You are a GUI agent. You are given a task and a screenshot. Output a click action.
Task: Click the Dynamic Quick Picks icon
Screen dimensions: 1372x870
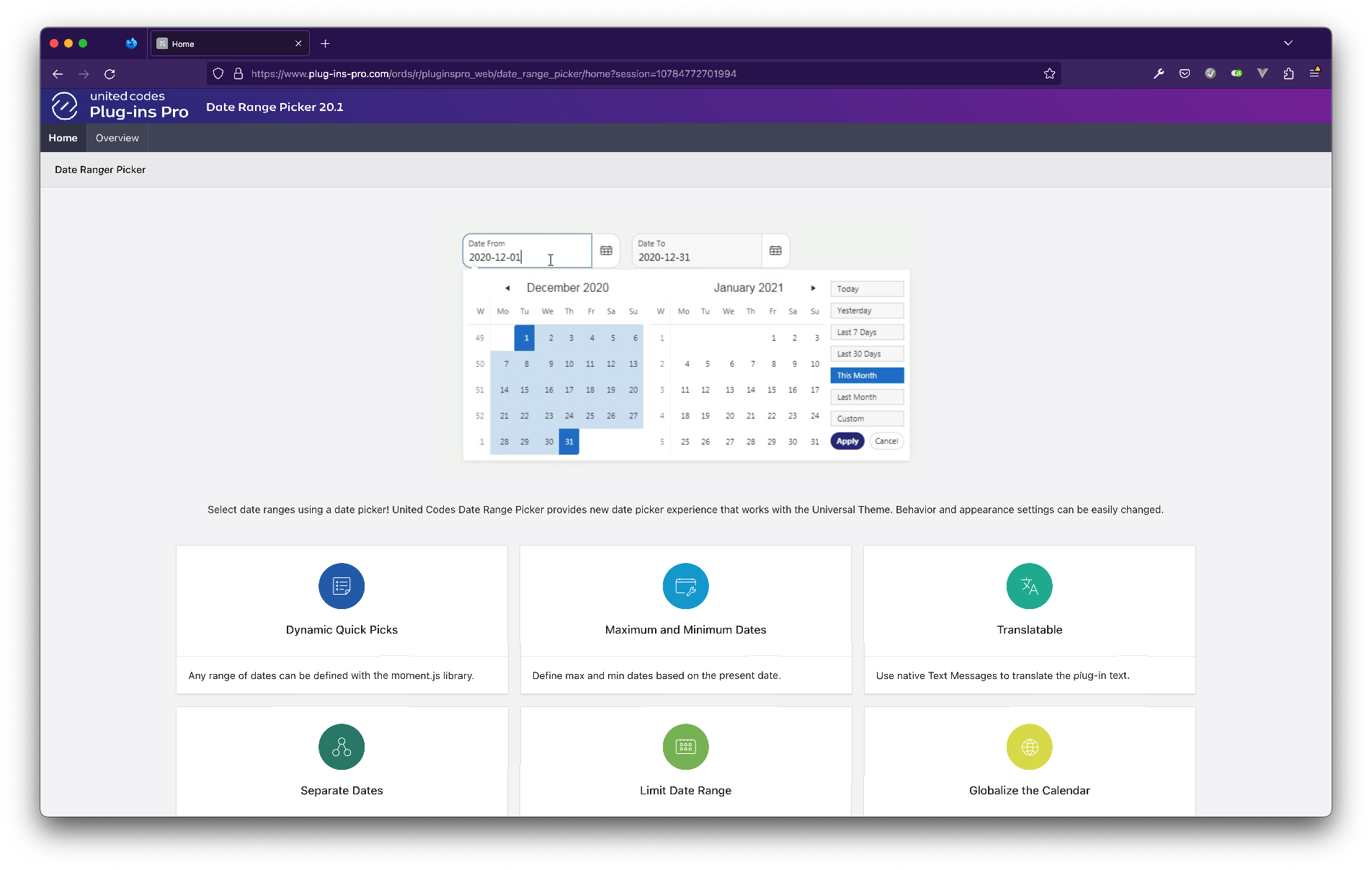point(342,586)
